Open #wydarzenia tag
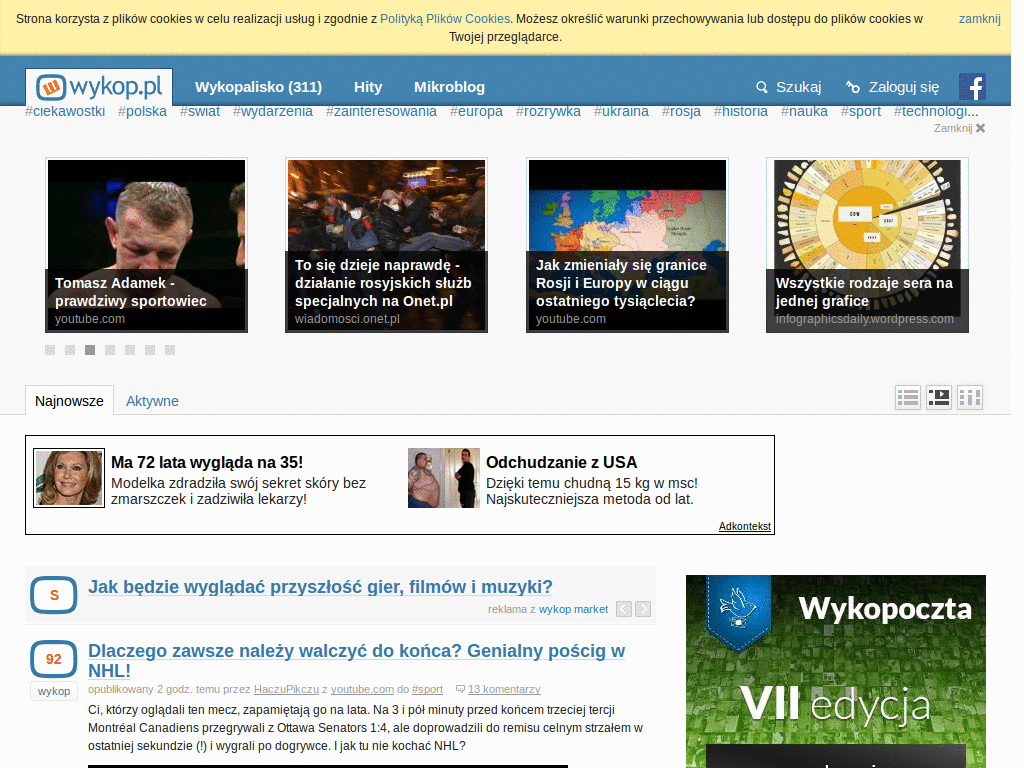The width and height of the screenshot is (1024, 768). pyautogui.click(x=273, y=112)
